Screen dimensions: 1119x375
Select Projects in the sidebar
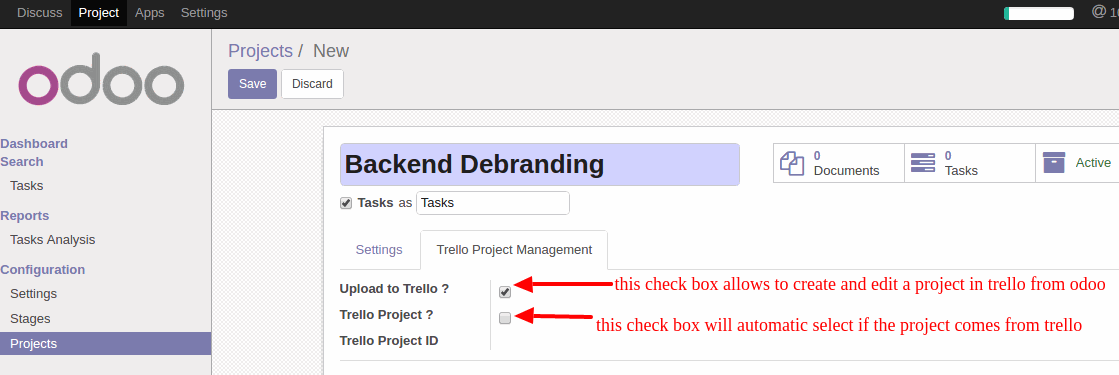pos(106,344)
